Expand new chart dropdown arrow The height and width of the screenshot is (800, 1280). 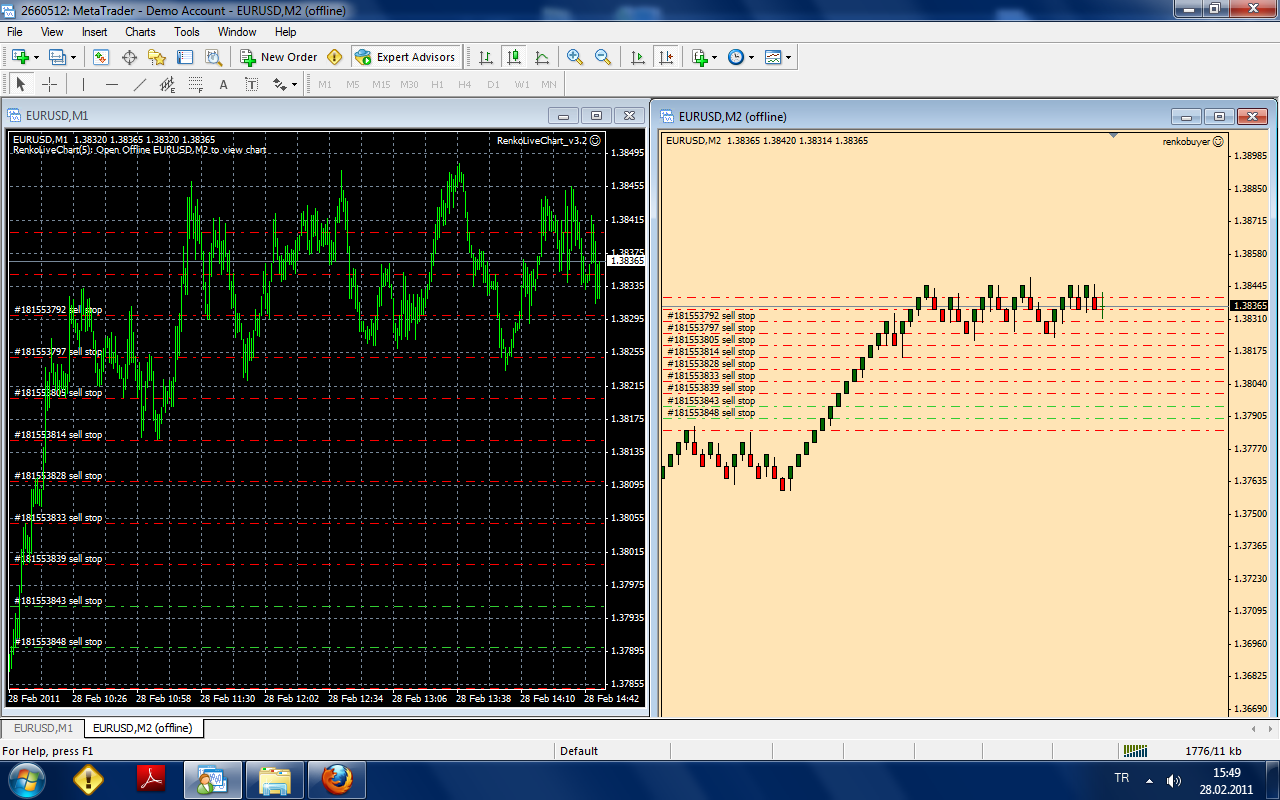[36, 58]
